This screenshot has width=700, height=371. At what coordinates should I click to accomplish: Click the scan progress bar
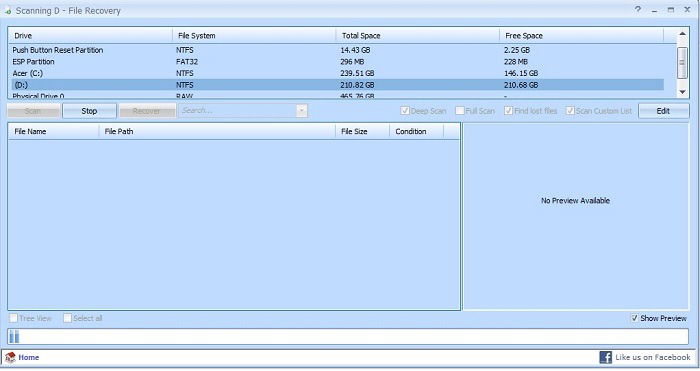[x=348, y=337]
